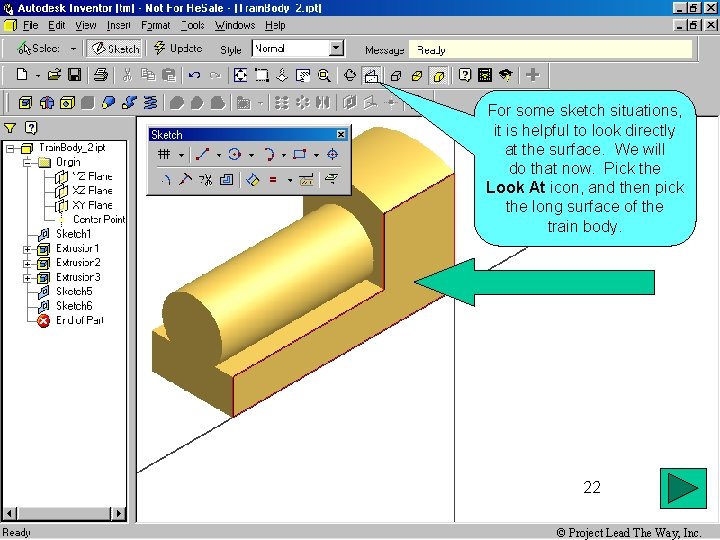Open the Format menu

(156, 25)
